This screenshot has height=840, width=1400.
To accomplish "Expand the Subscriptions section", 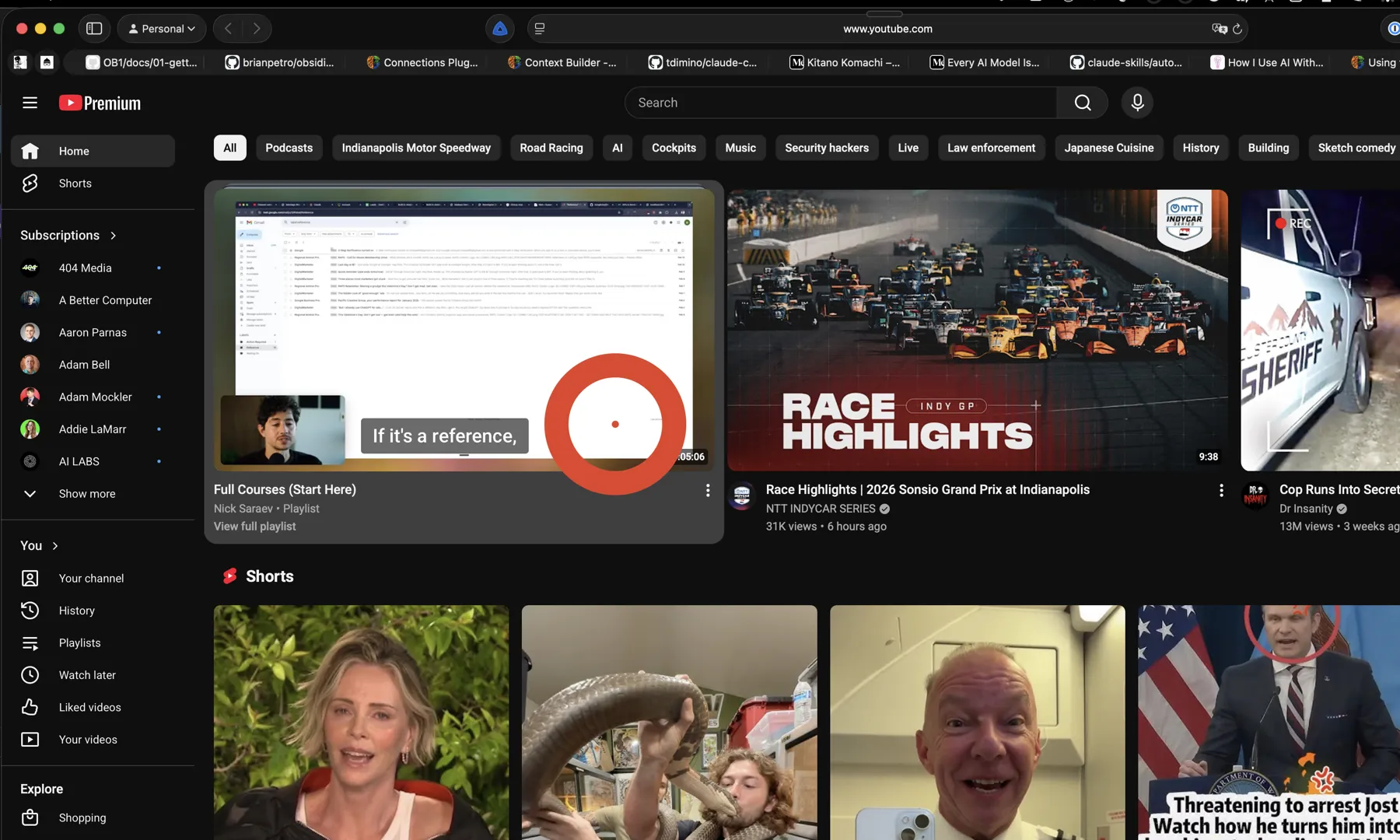I will 68,236.
